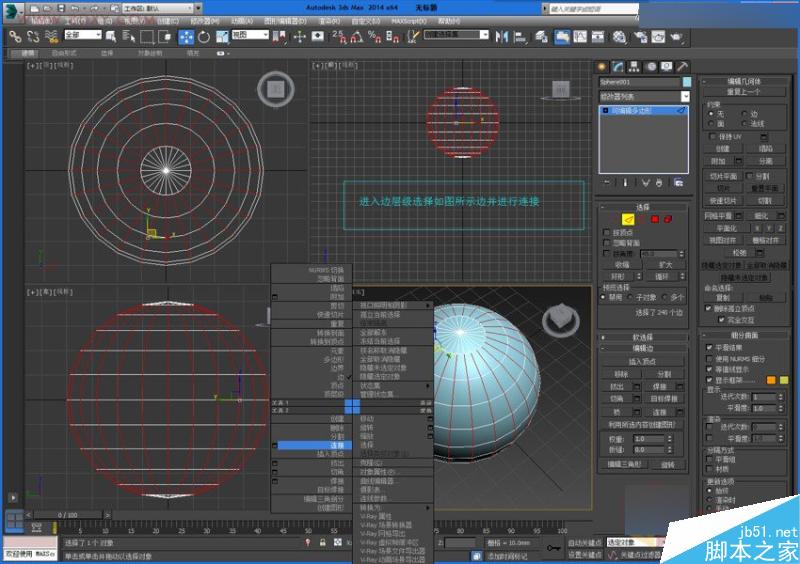The width and height of the screenshot is (800, 564).
Task: Open the Utilities hammer panel tab
Action: tap(682, 66)
